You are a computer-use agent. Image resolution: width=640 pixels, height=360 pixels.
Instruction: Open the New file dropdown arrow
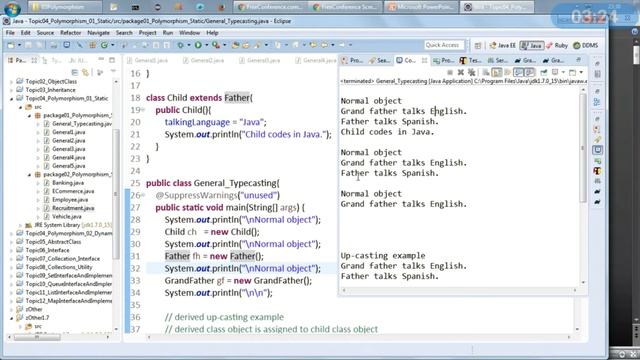point(19,45)
